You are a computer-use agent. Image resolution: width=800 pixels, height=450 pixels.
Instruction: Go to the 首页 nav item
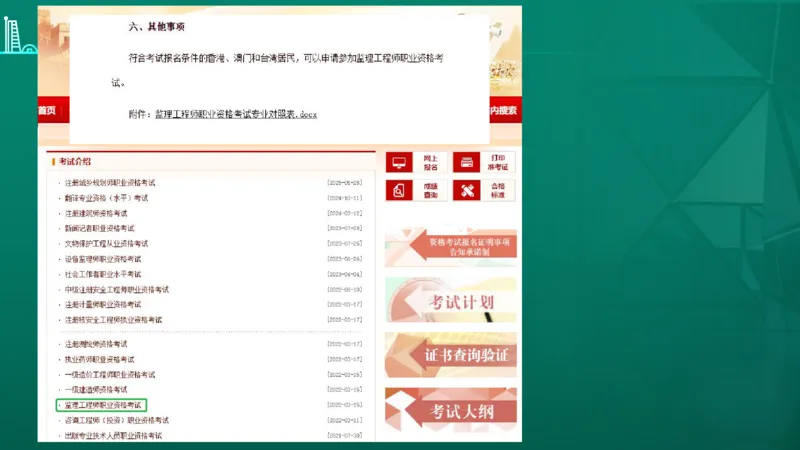pyautogui.click(x=47, y=110)
